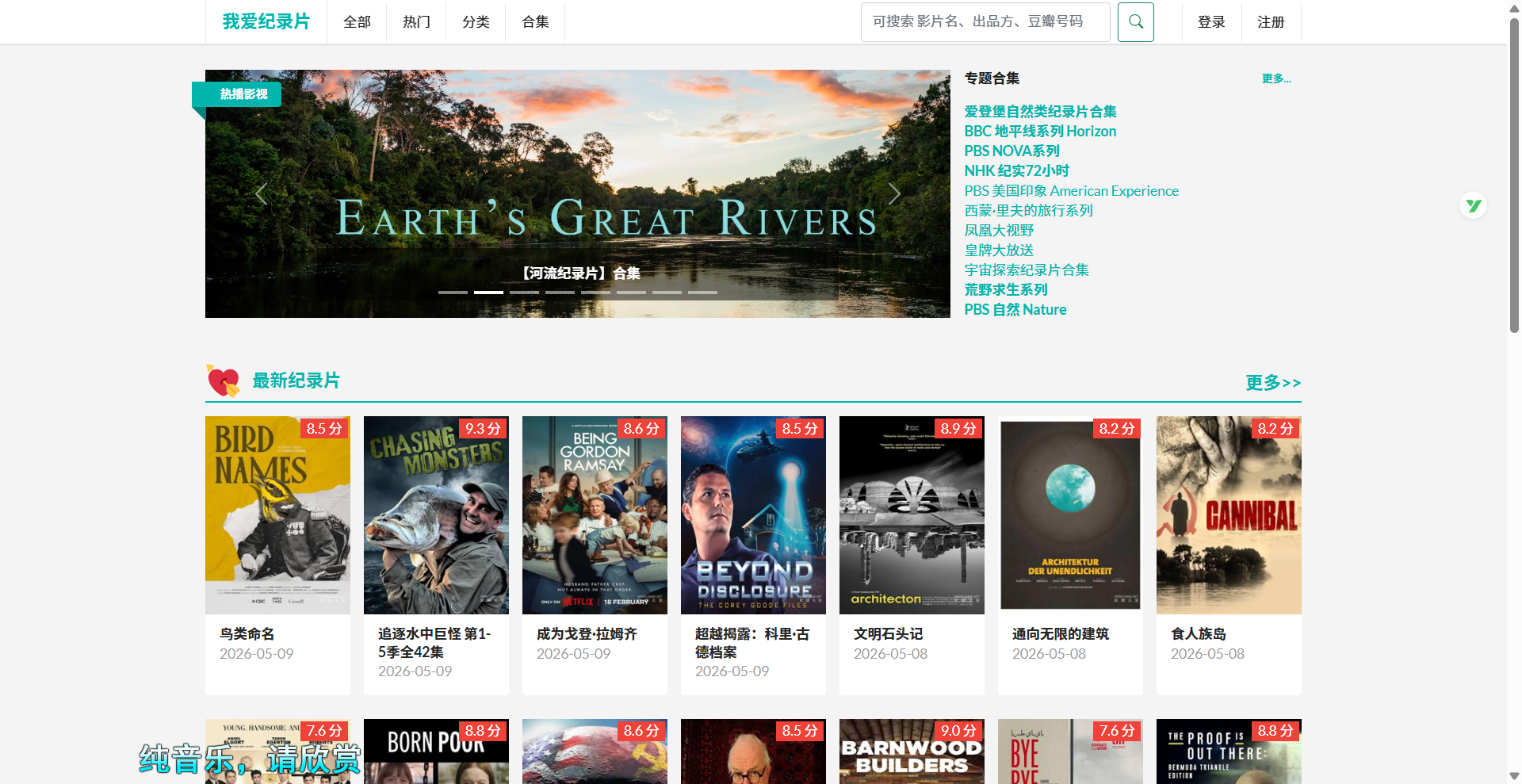Image resolution: width=1522 pixels, height=784 pixels.
Task: Click the title 通向无限的建筑
Action: click(1061, 634)
